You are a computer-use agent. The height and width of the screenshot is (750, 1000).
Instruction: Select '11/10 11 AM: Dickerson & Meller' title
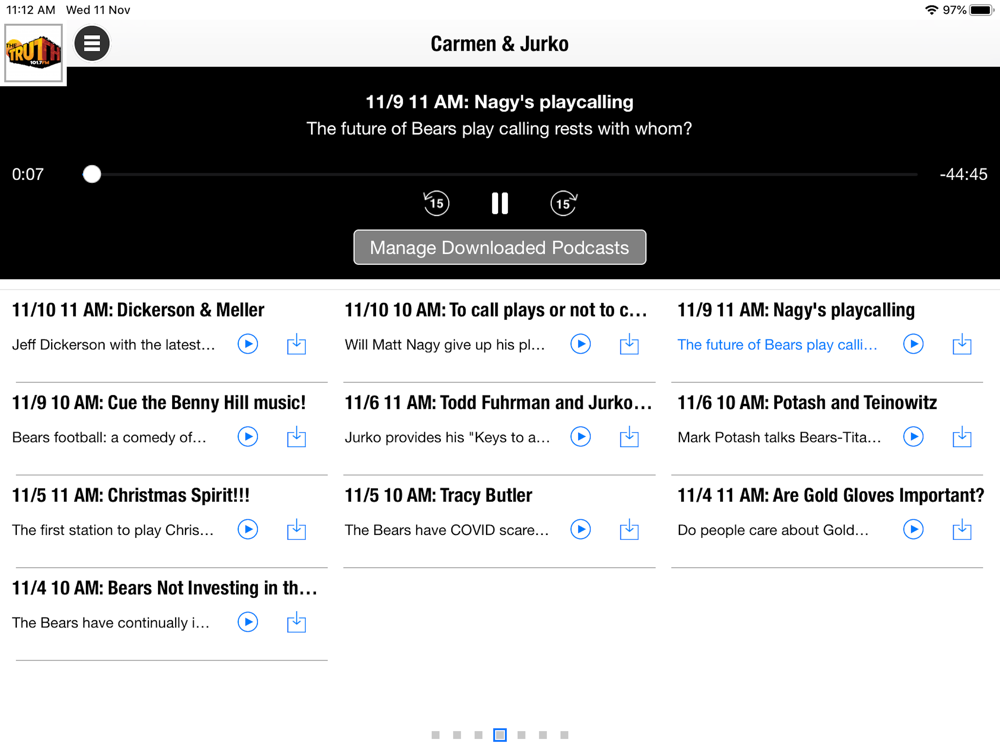(138, 310)
